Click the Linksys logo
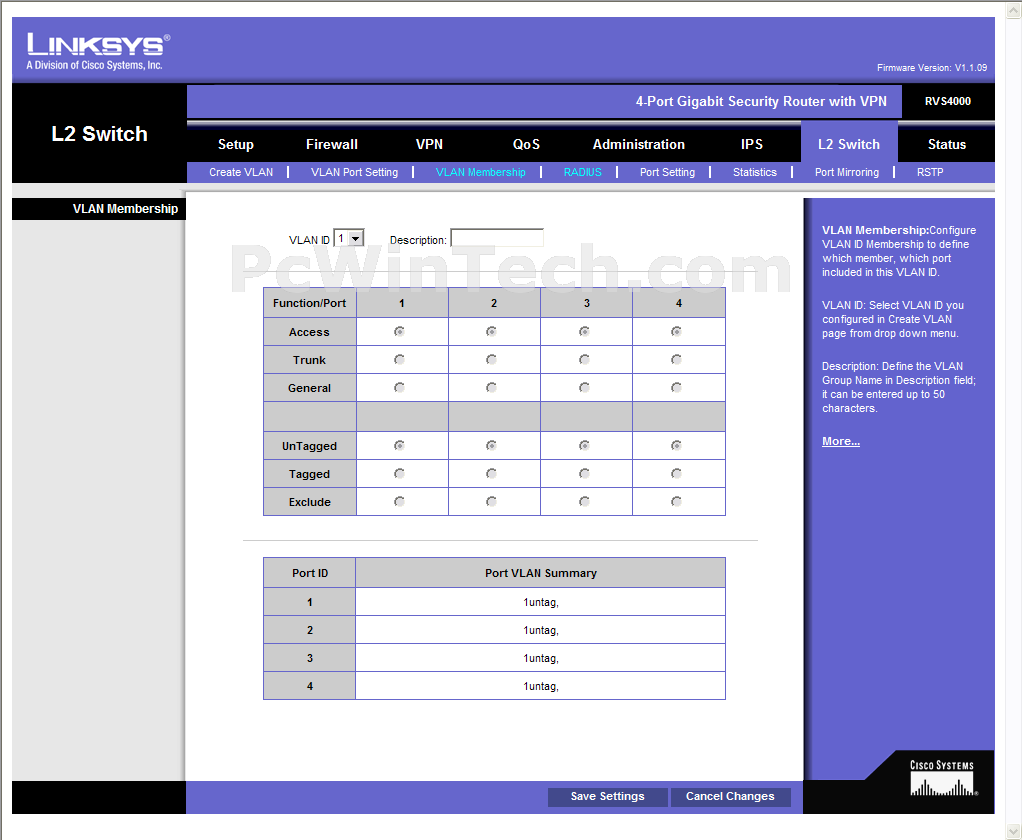The height and width of the screenshot is (840, 1022). [x=98, y=51]
